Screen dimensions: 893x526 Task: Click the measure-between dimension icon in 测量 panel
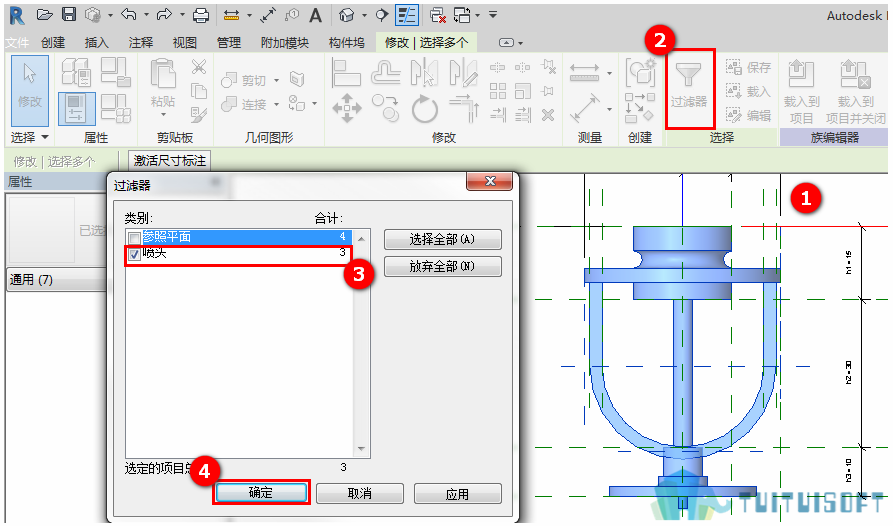pyautogui.click(x=584, y=73)
